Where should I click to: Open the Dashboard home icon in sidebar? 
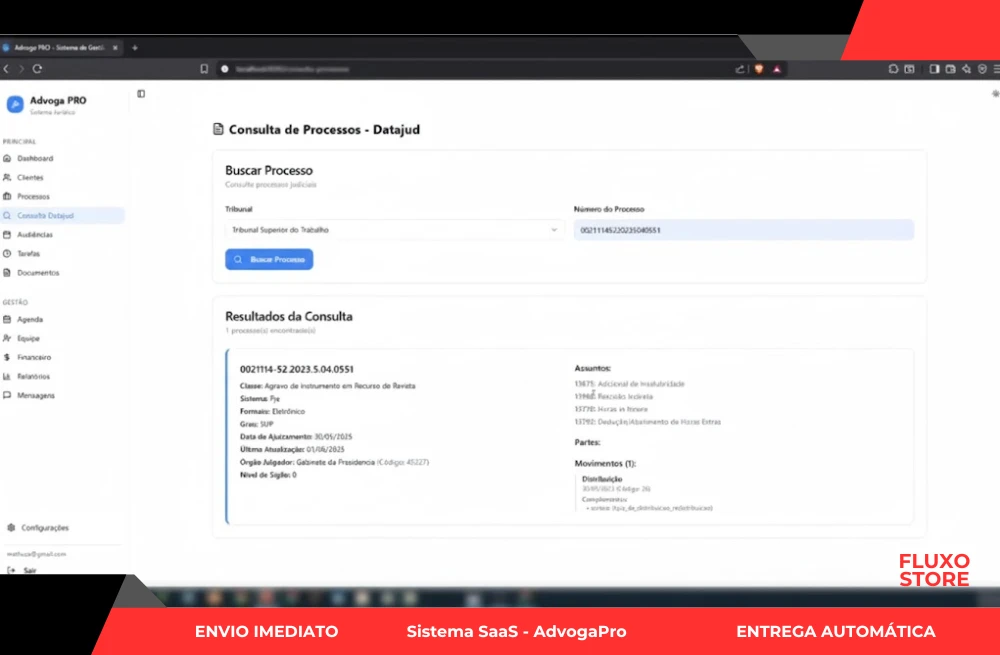[x=8, y=159]
